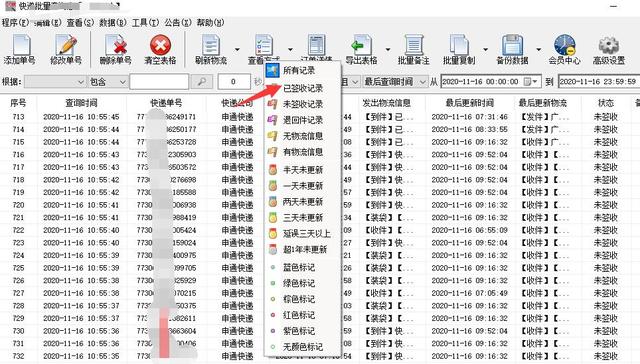Select 三天未更新 menu entry
The width and height of the screenshot is (640, 364).
[x=302, y=218]
